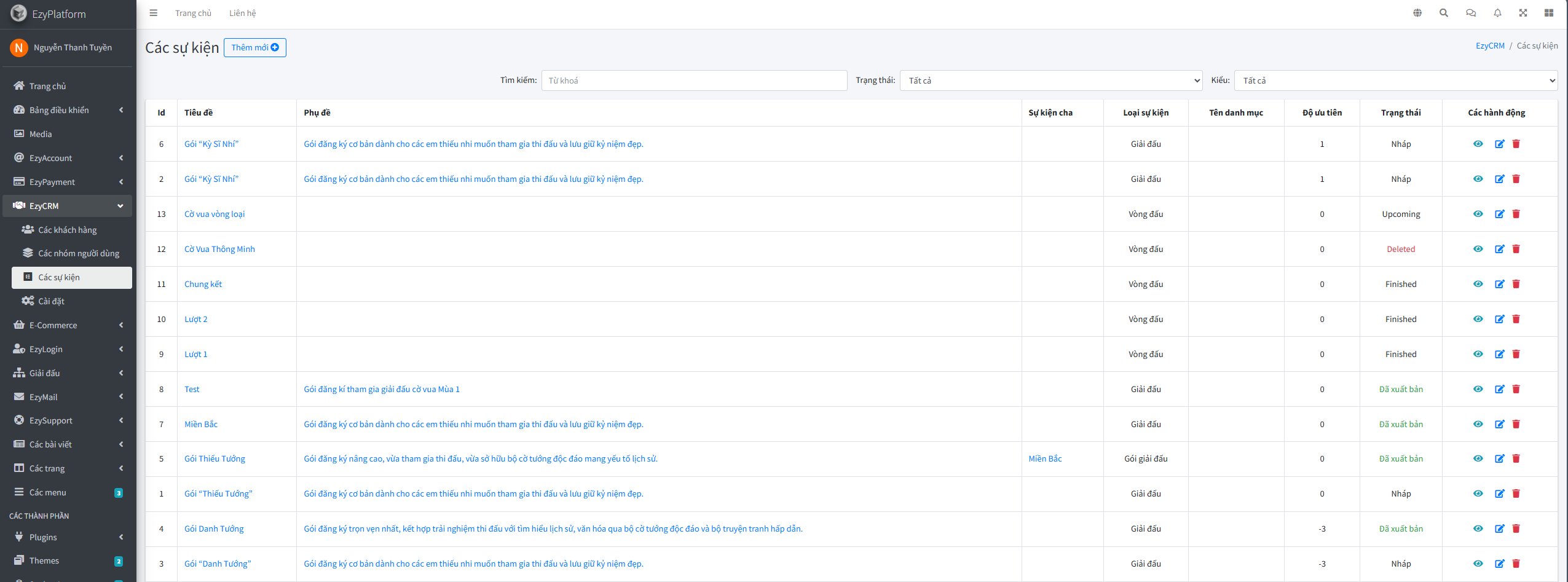This screenshot has width=1568, height=582.
Task: Click the fullscreen expand icon
Action: (1523, 13)
